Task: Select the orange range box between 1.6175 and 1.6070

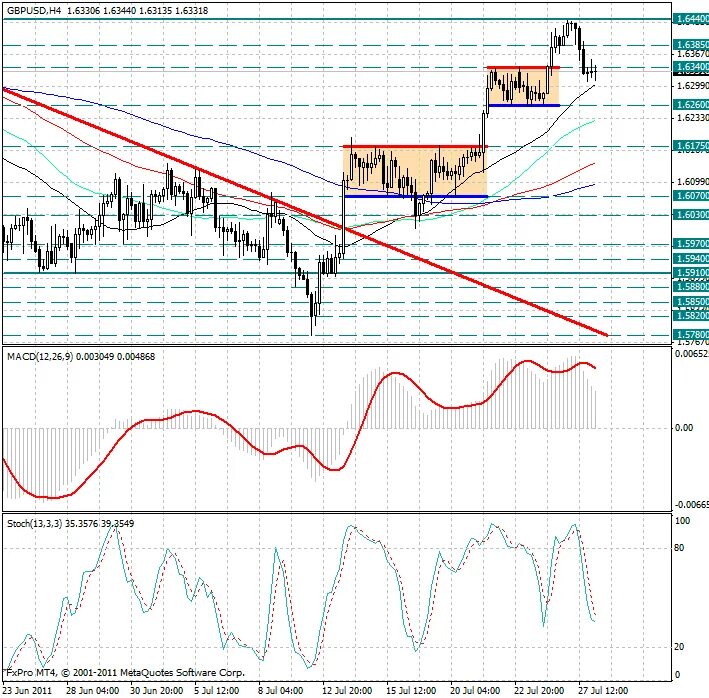Action: (415, 171)
